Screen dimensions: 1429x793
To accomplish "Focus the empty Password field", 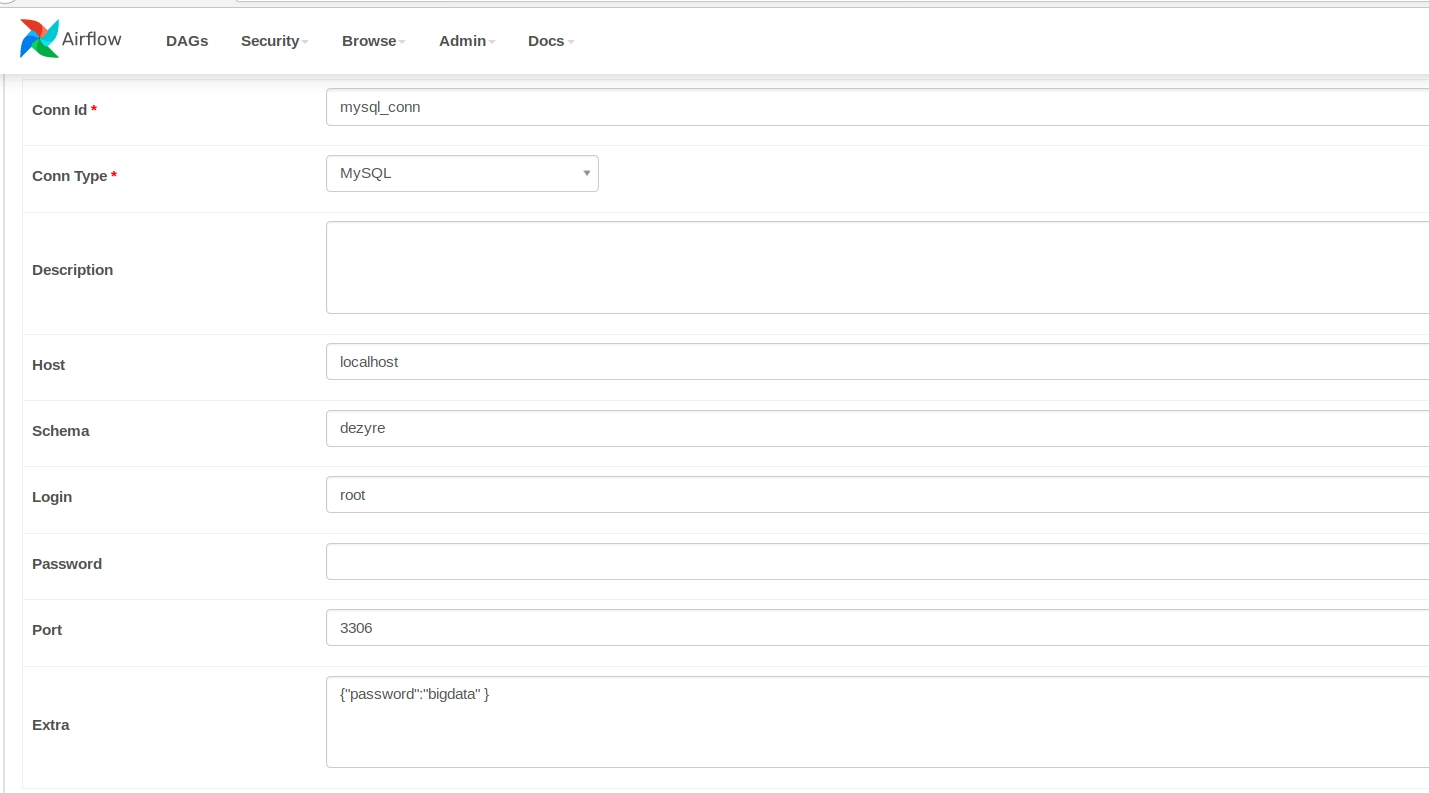I will point(876,562).
